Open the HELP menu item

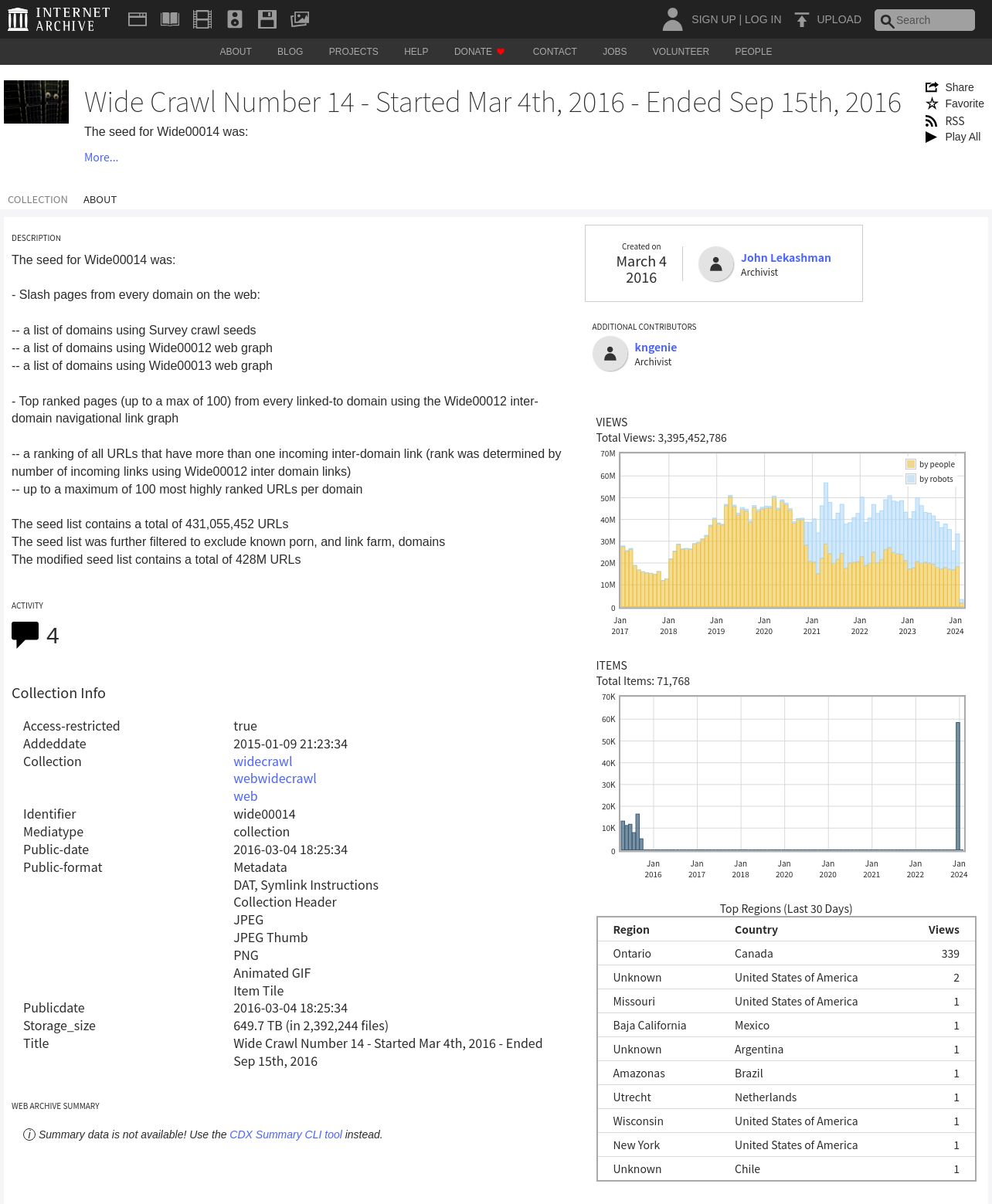[416, 52]
